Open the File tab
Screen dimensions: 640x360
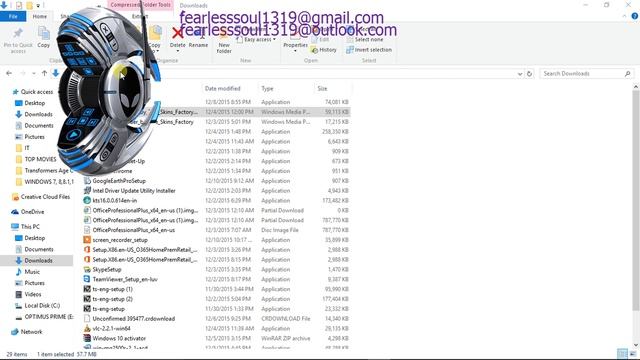(x=13, y=16)
